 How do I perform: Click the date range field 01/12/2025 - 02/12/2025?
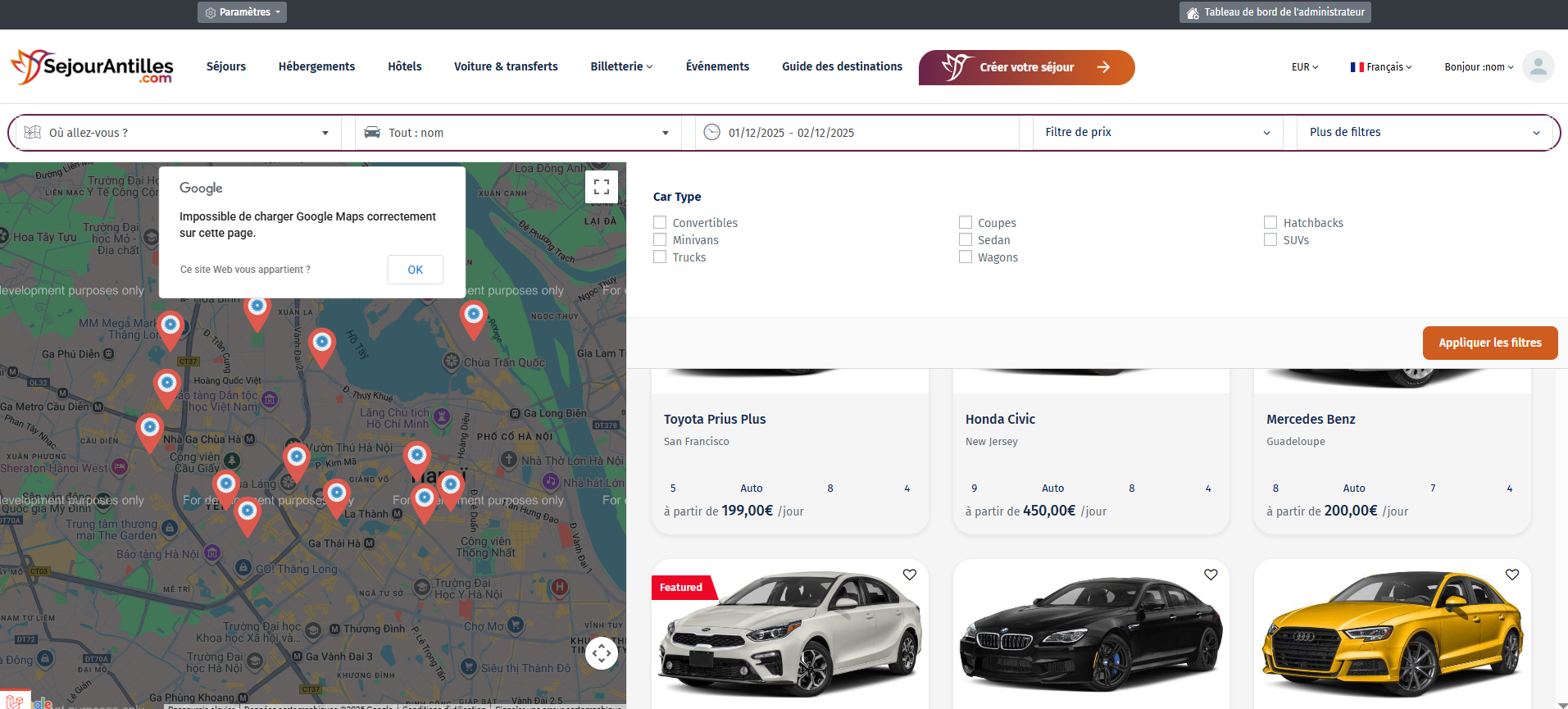(791, 133)
